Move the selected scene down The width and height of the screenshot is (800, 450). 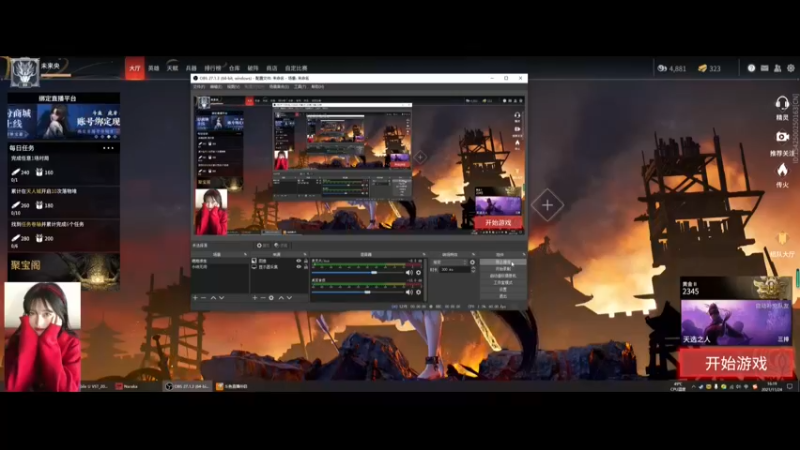pyautogui.click(x=221, y=297)
